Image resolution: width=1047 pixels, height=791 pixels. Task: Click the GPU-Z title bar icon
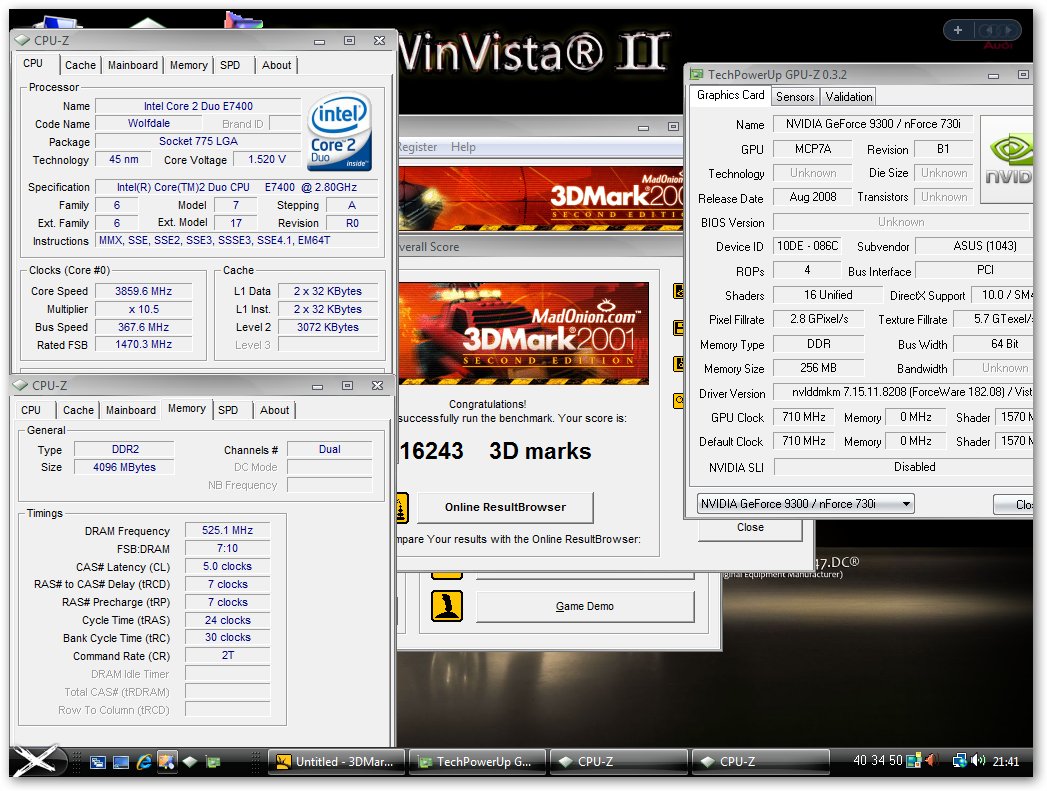click(x=696, y=74)
